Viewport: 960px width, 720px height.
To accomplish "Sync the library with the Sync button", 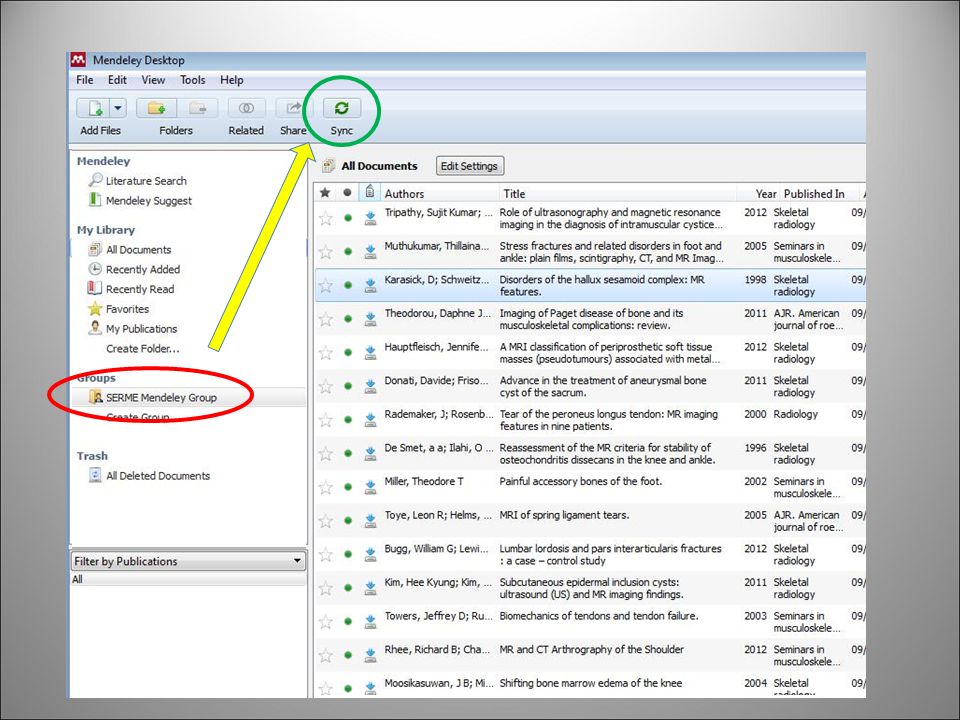I will (342, 108).
